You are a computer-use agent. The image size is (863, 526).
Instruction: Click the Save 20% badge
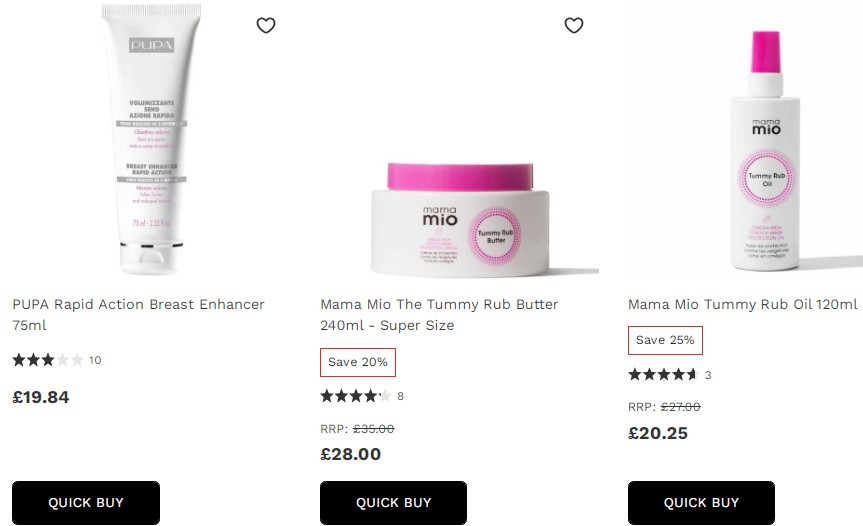click(358, 362)
